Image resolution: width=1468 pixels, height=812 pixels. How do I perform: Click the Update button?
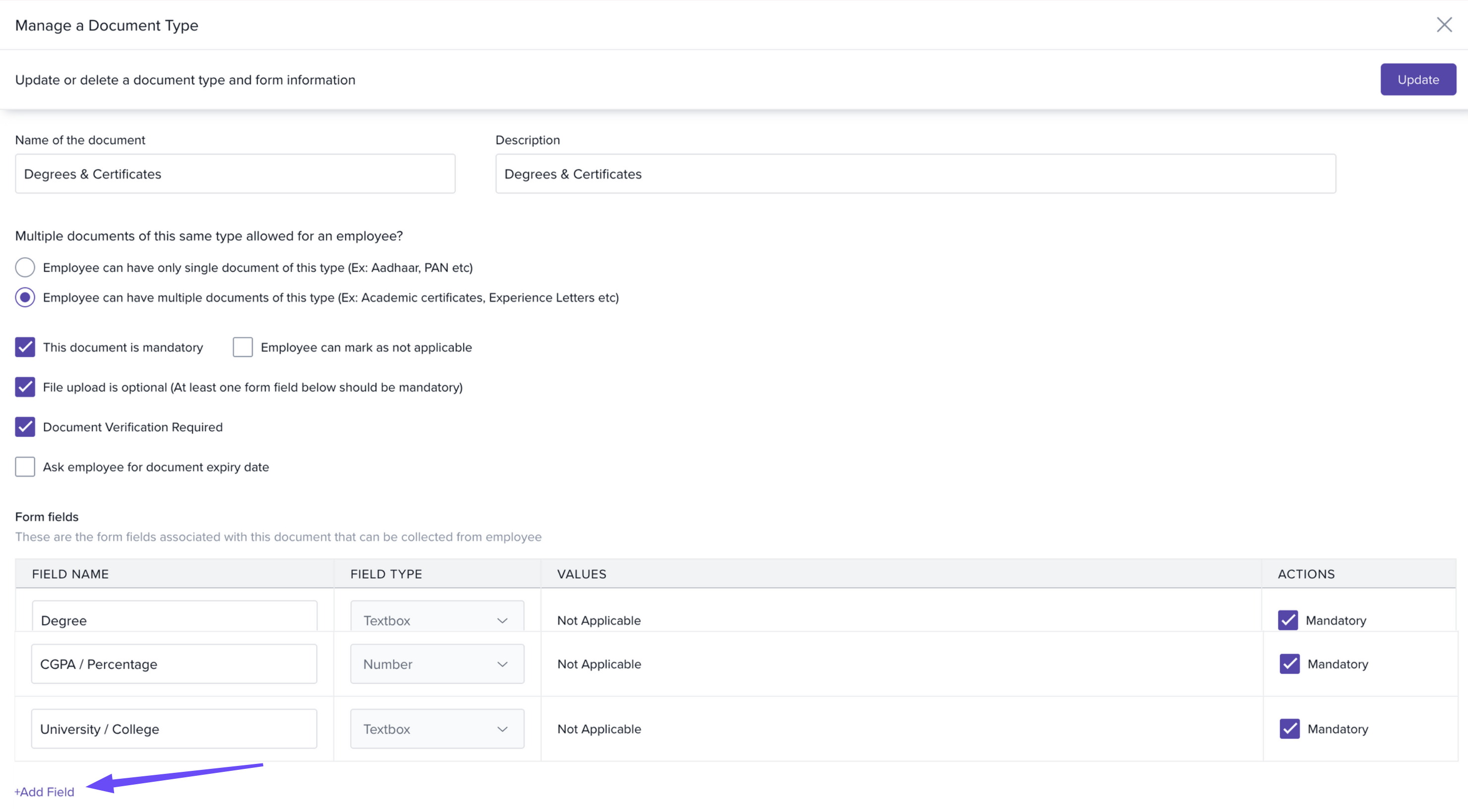[x=1417, y=80]
